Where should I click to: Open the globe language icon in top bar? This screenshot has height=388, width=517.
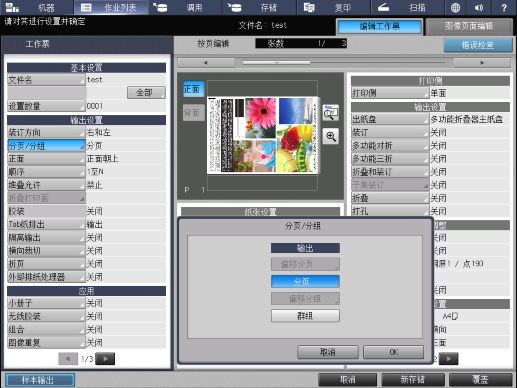point(455,7)
